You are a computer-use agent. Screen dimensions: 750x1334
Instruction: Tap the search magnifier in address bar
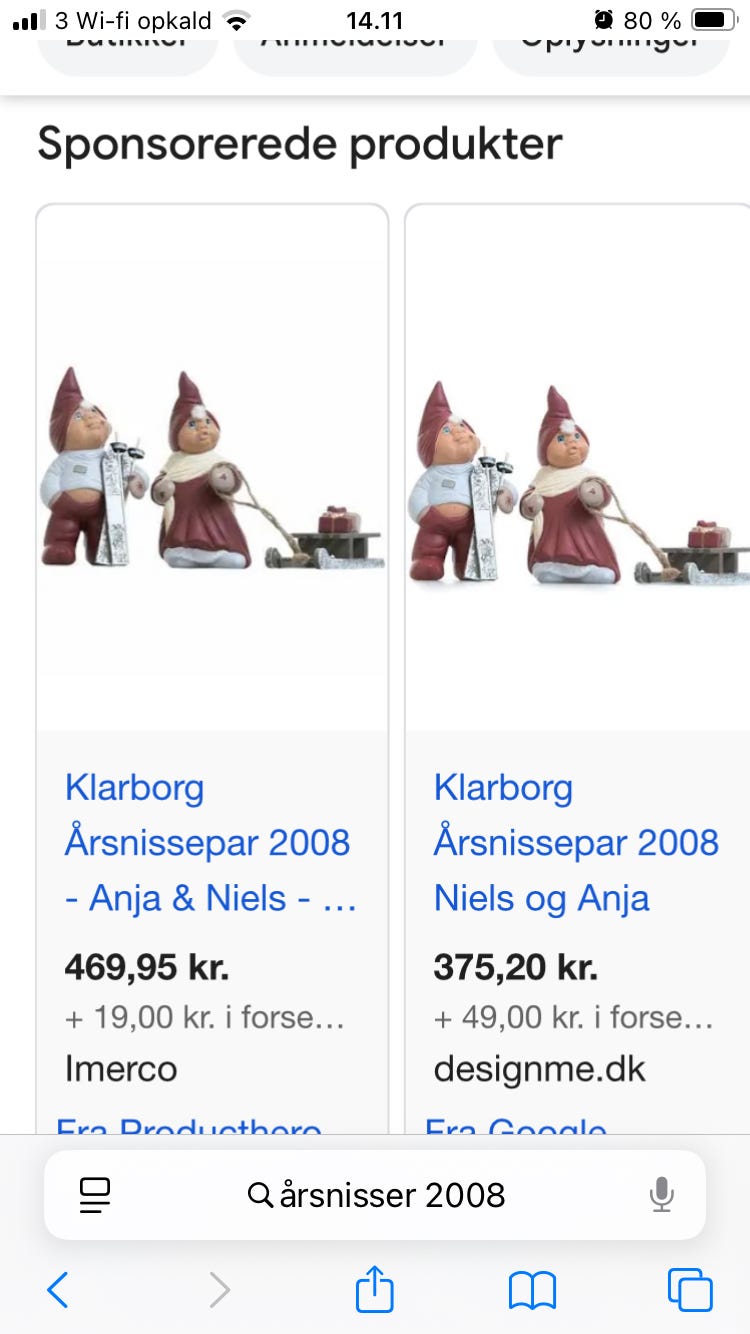coord(260,1195)
